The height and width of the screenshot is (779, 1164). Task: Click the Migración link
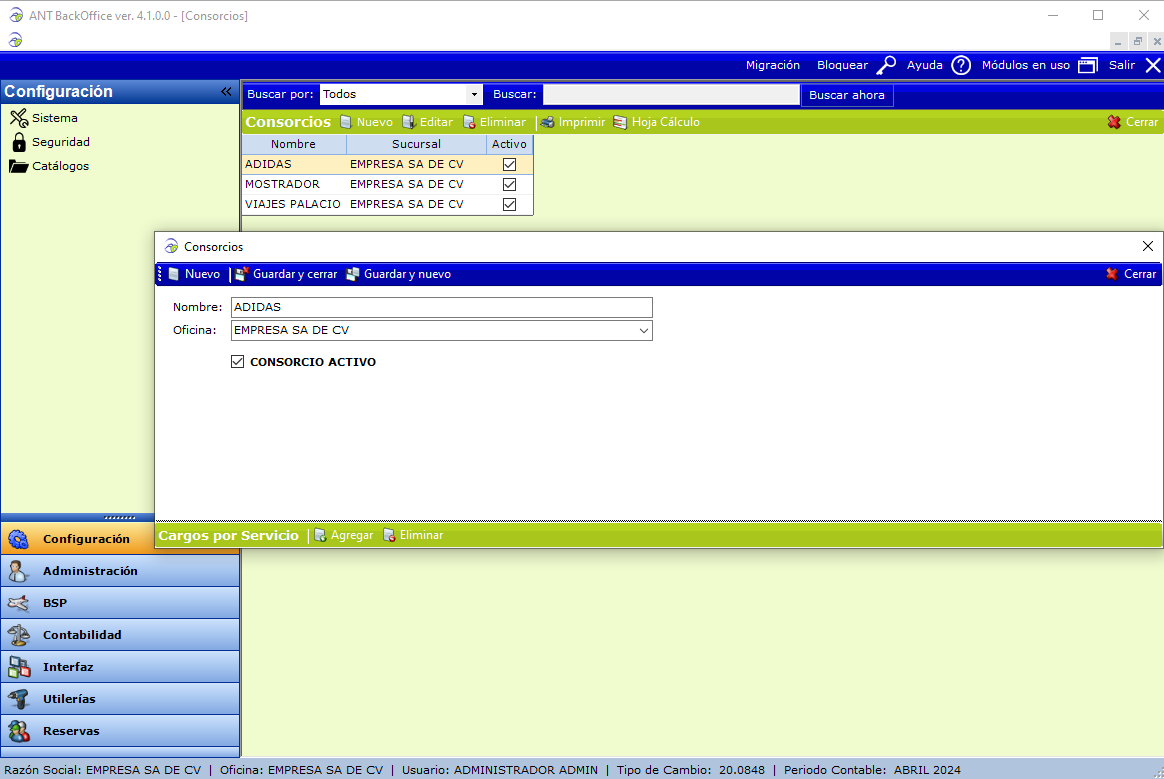pos(772,65)
